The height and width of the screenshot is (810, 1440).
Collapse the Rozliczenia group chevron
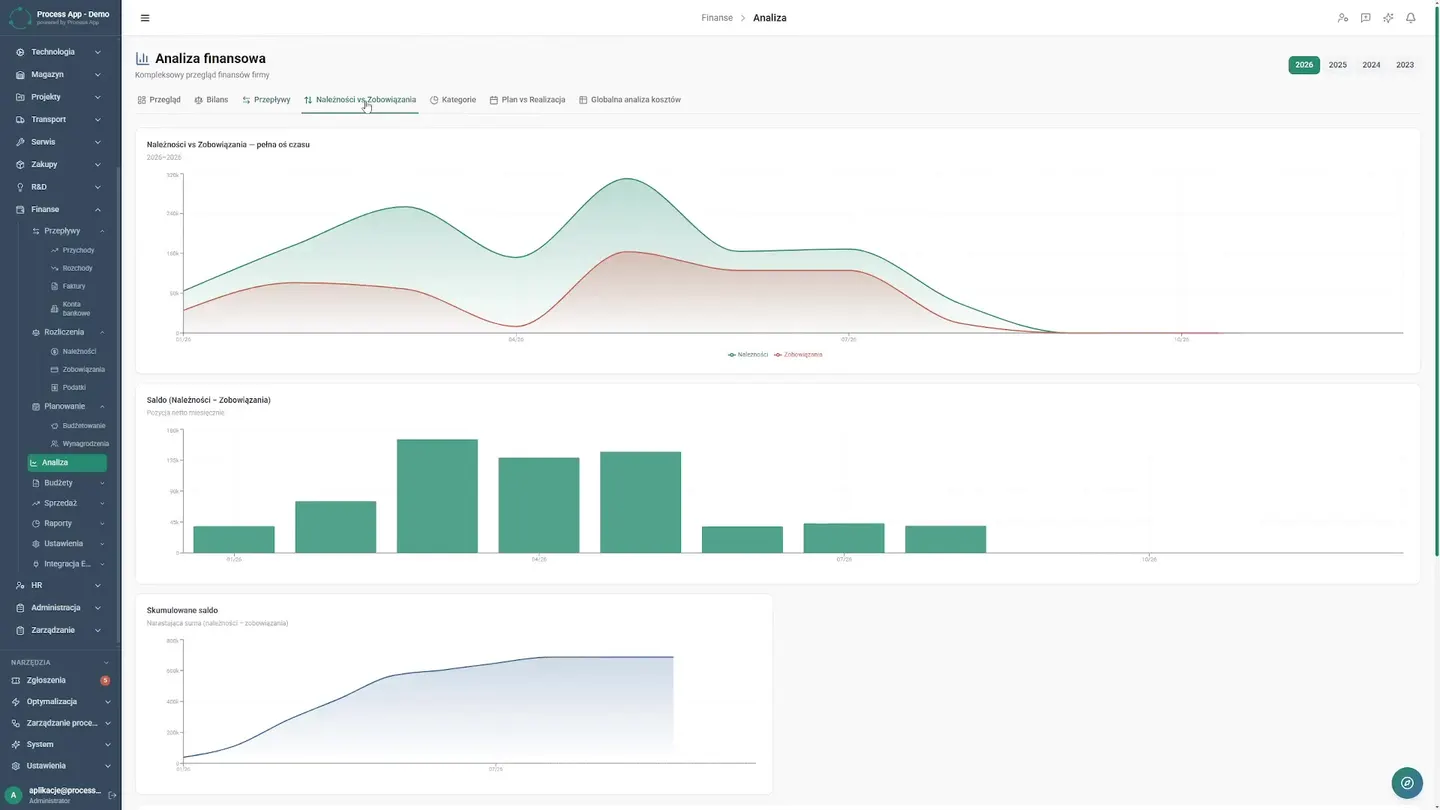(x=102, y=332)
